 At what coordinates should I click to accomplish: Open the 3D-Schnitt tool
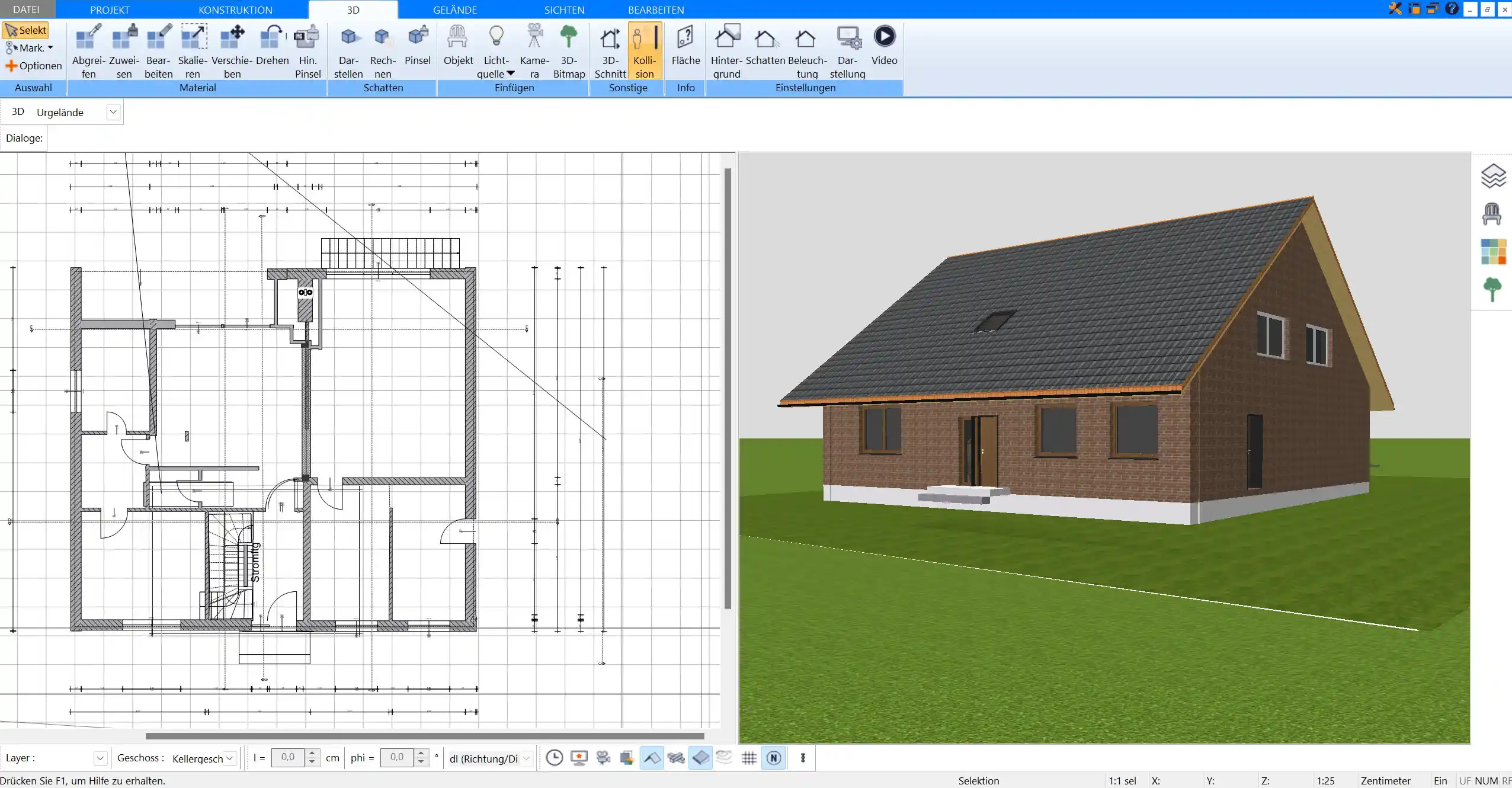(x=610, y=51)
